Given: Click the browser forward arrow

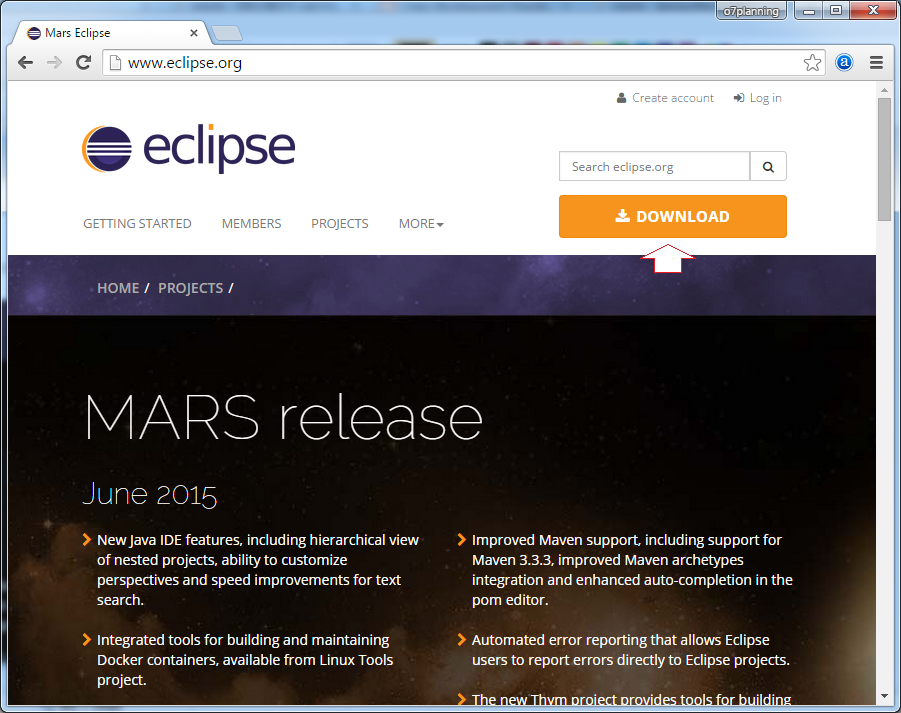Looking at the screenshot, I should tap(55, 63).
